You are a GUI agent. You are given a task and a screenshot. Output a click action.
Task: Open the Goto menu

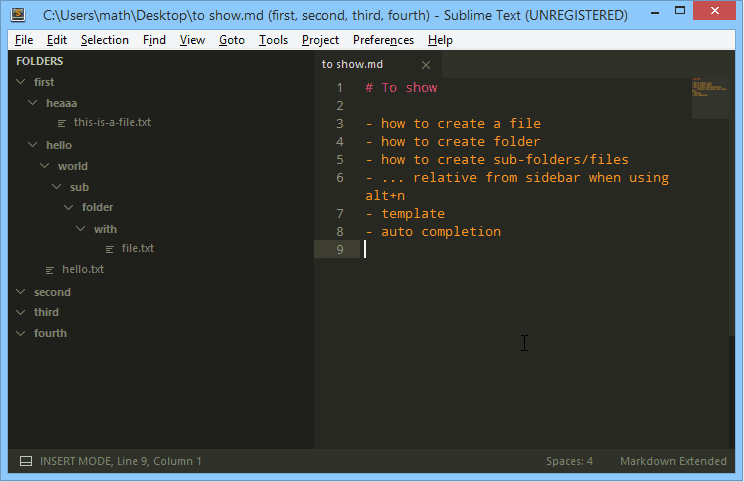[x=232, y=40]
